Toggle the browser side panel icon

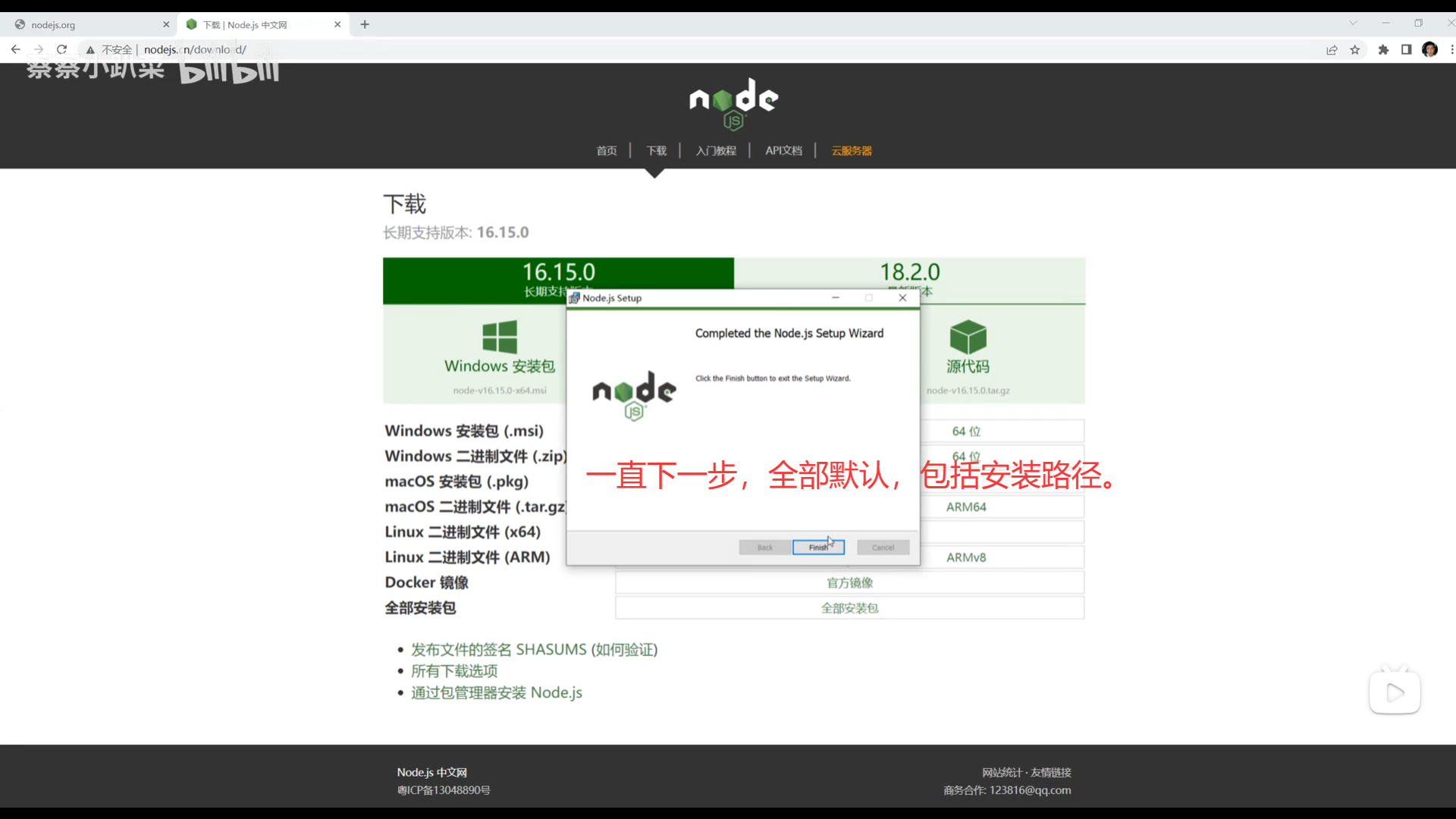pyautogui.click(x=1406, y=50)
